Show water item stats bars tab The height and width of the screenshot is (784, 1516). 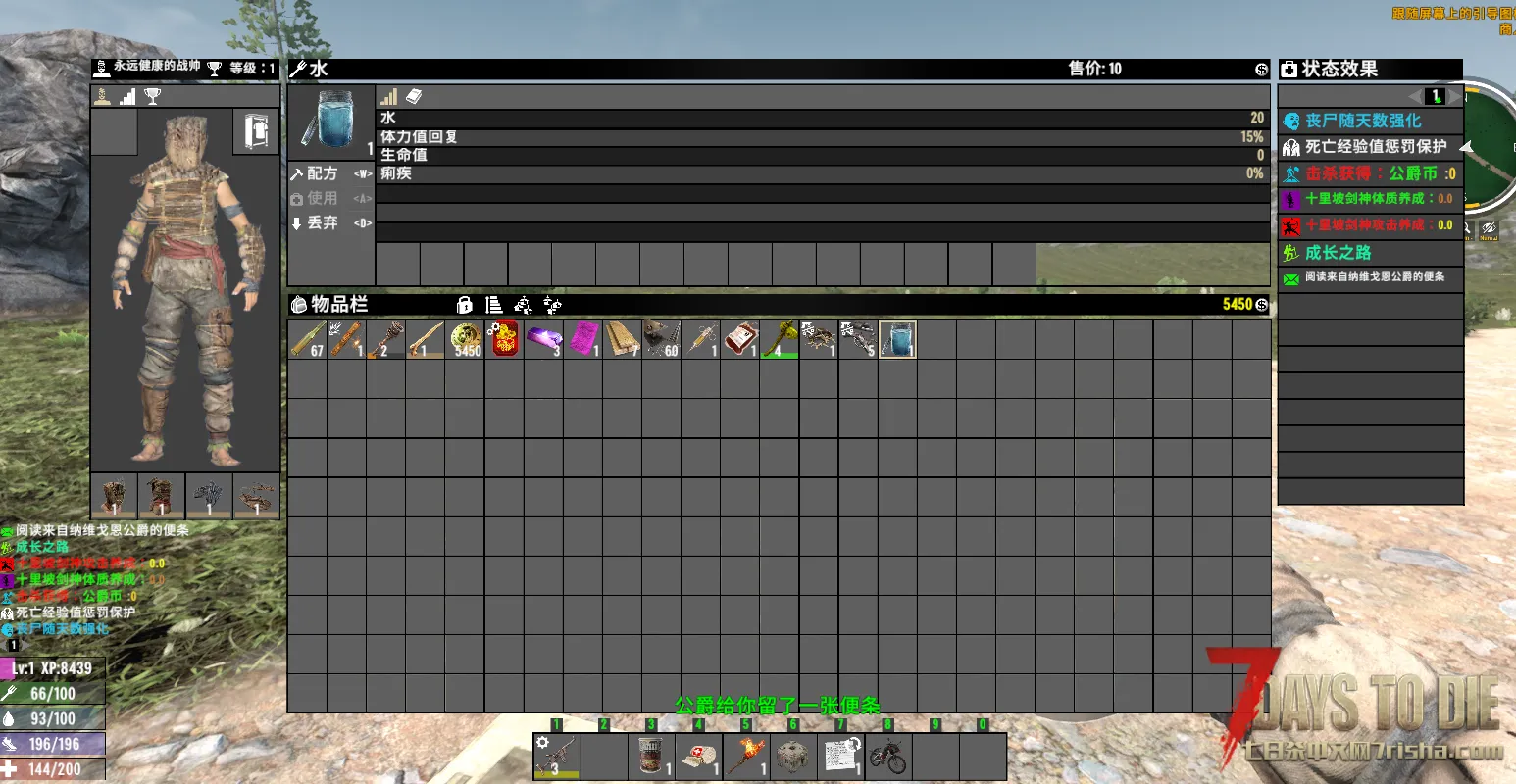[x=389, y=96]
